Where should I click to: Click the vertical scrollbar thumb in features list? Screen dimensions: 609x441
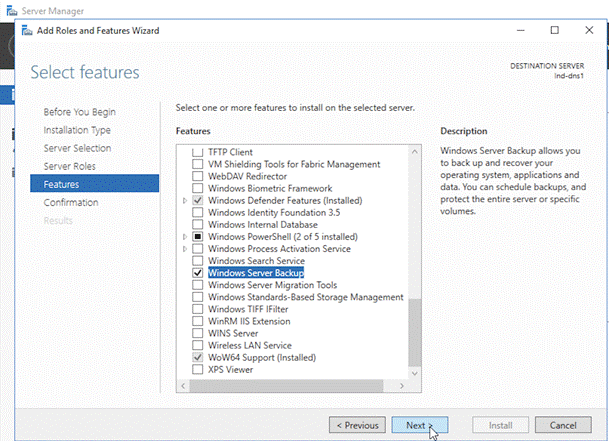coord(414,333)
